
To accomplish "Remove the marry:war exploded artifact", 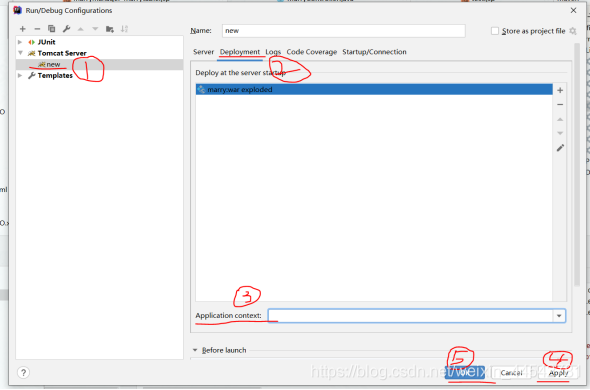I will coord(560,105).
